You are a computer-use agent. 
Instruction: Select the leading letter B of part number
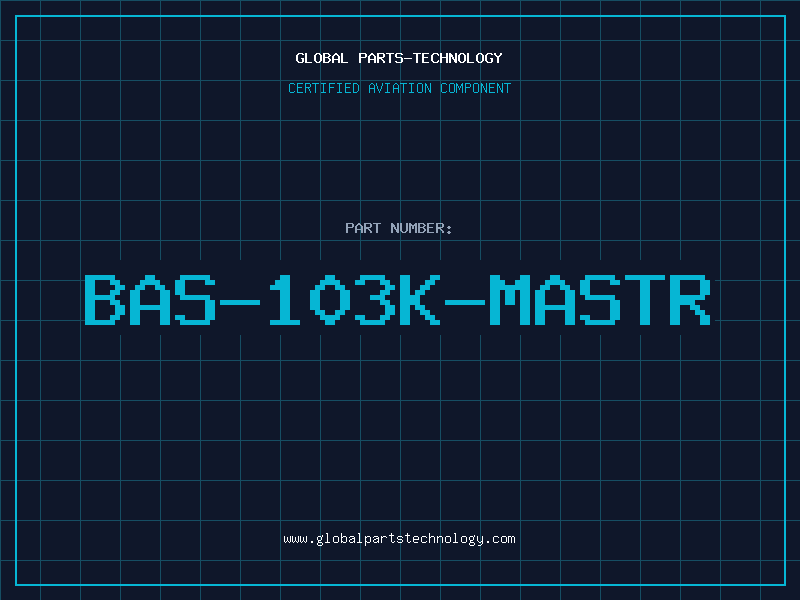104,300
